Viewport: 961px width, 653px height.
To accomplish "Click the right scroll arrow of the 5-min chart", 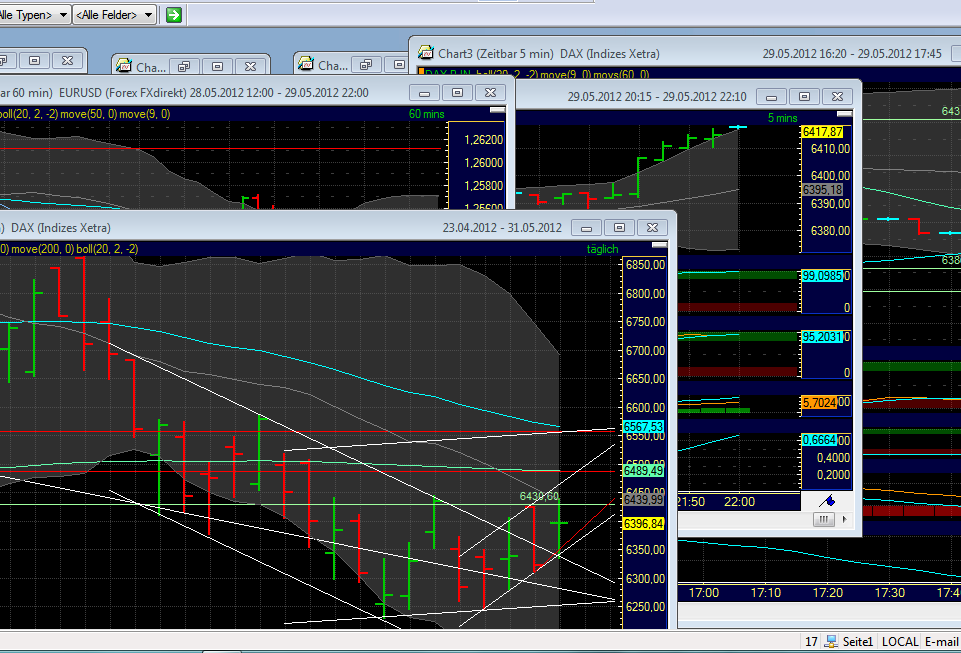I will tap(843, 518).
